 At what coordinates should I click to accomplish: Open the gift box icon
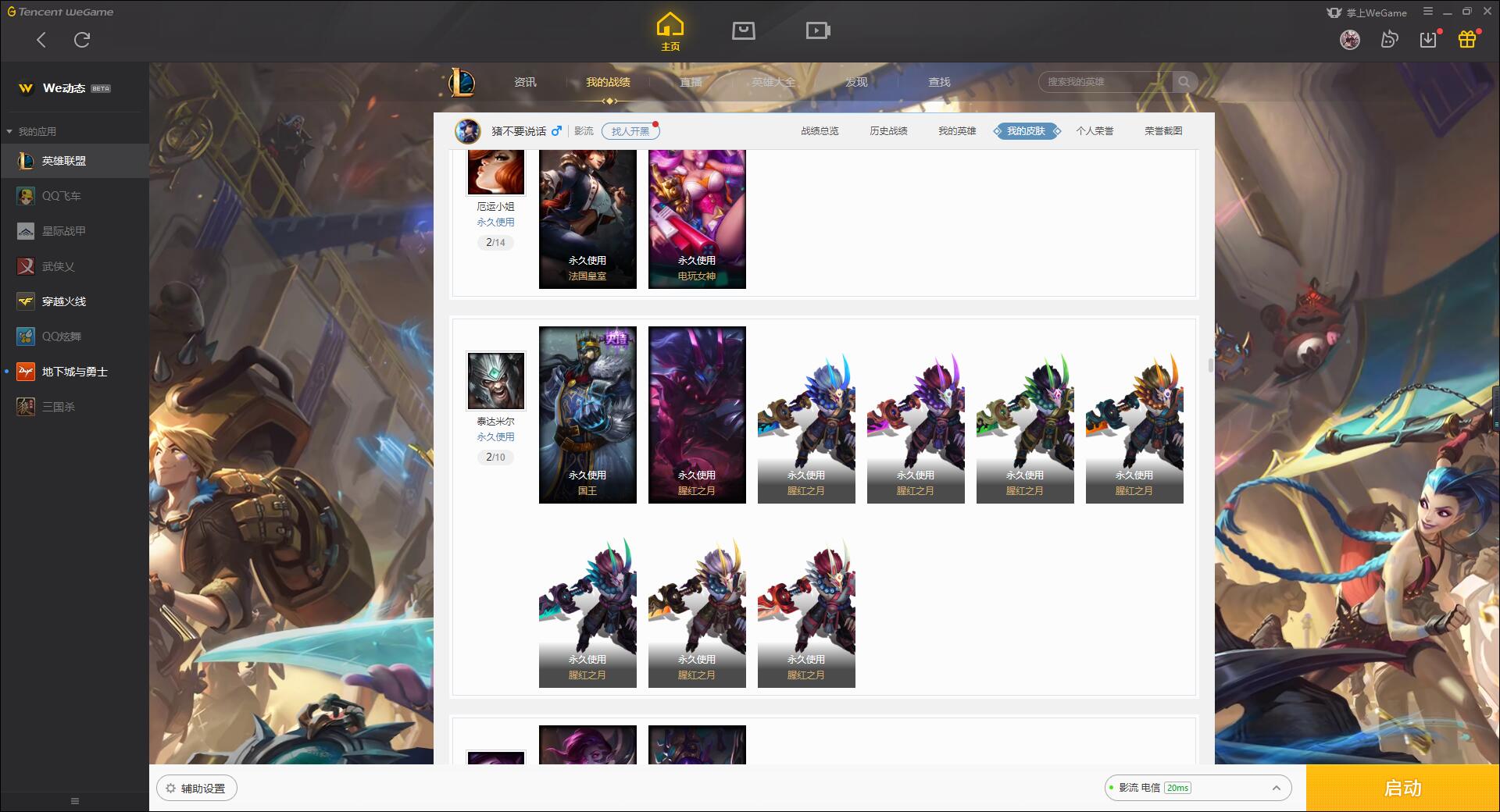[1467, 39]
